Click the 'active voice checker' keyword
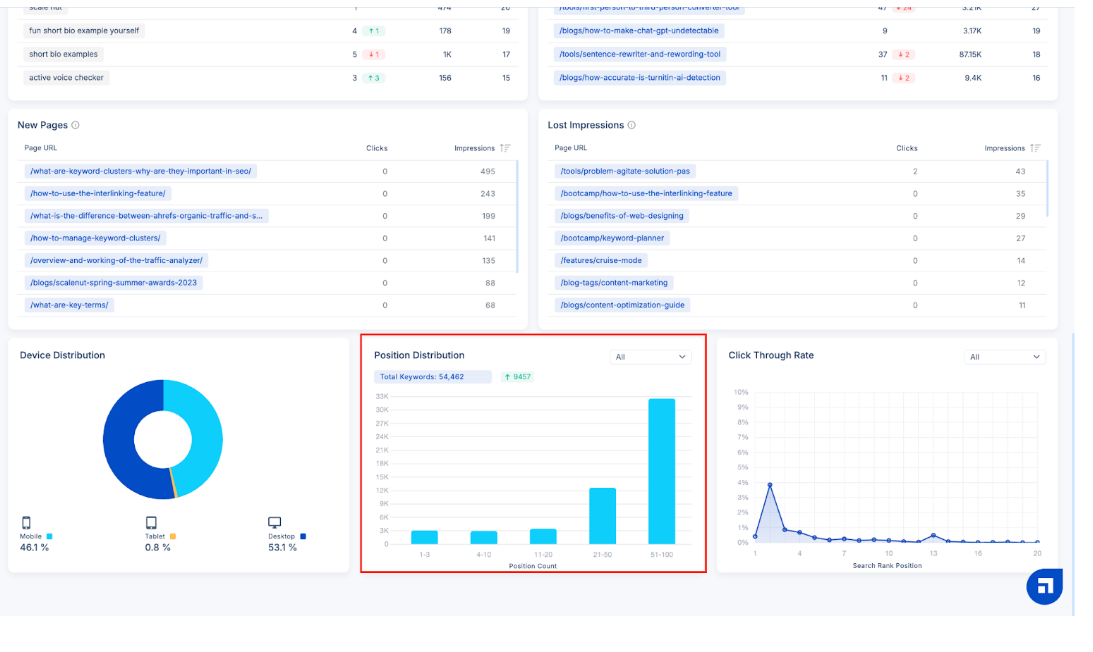Image resolution: width=1093 pixels, height=652 pixels. (66, 78)
